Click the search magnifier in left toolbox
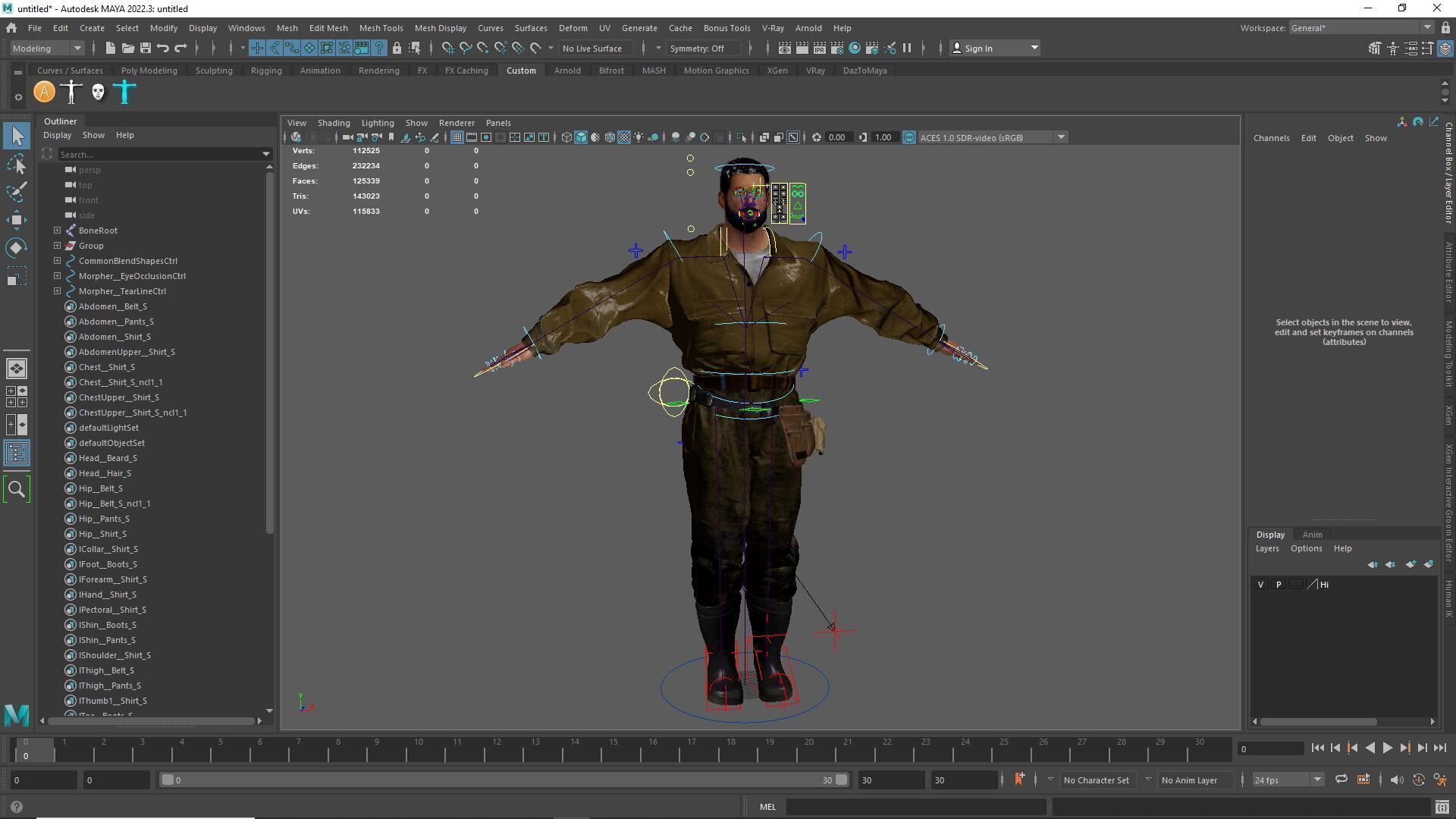 click(17, 489)
